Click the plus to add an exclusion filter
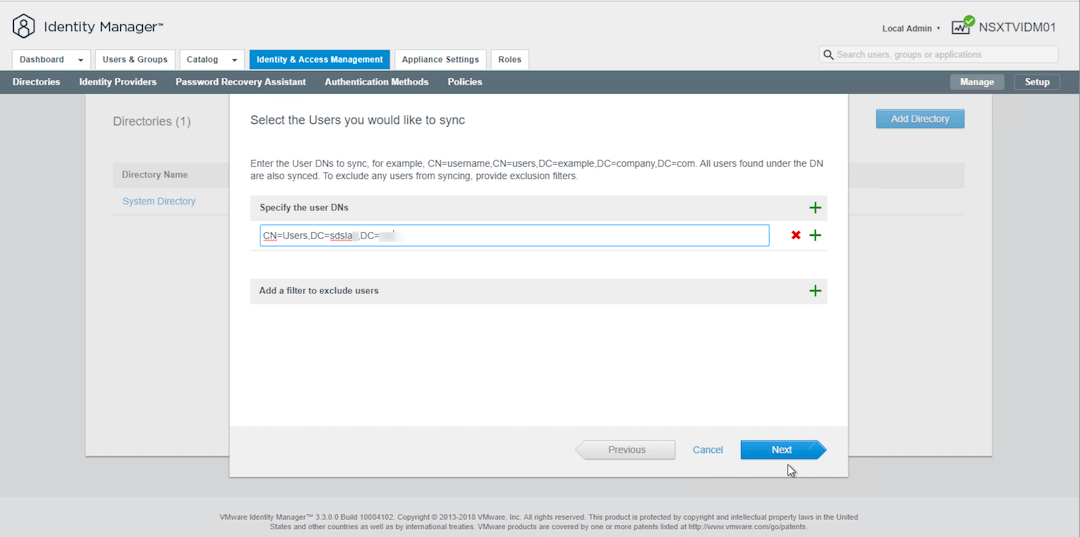Viewport: 1080px width, 537px height. pos(815,291)
